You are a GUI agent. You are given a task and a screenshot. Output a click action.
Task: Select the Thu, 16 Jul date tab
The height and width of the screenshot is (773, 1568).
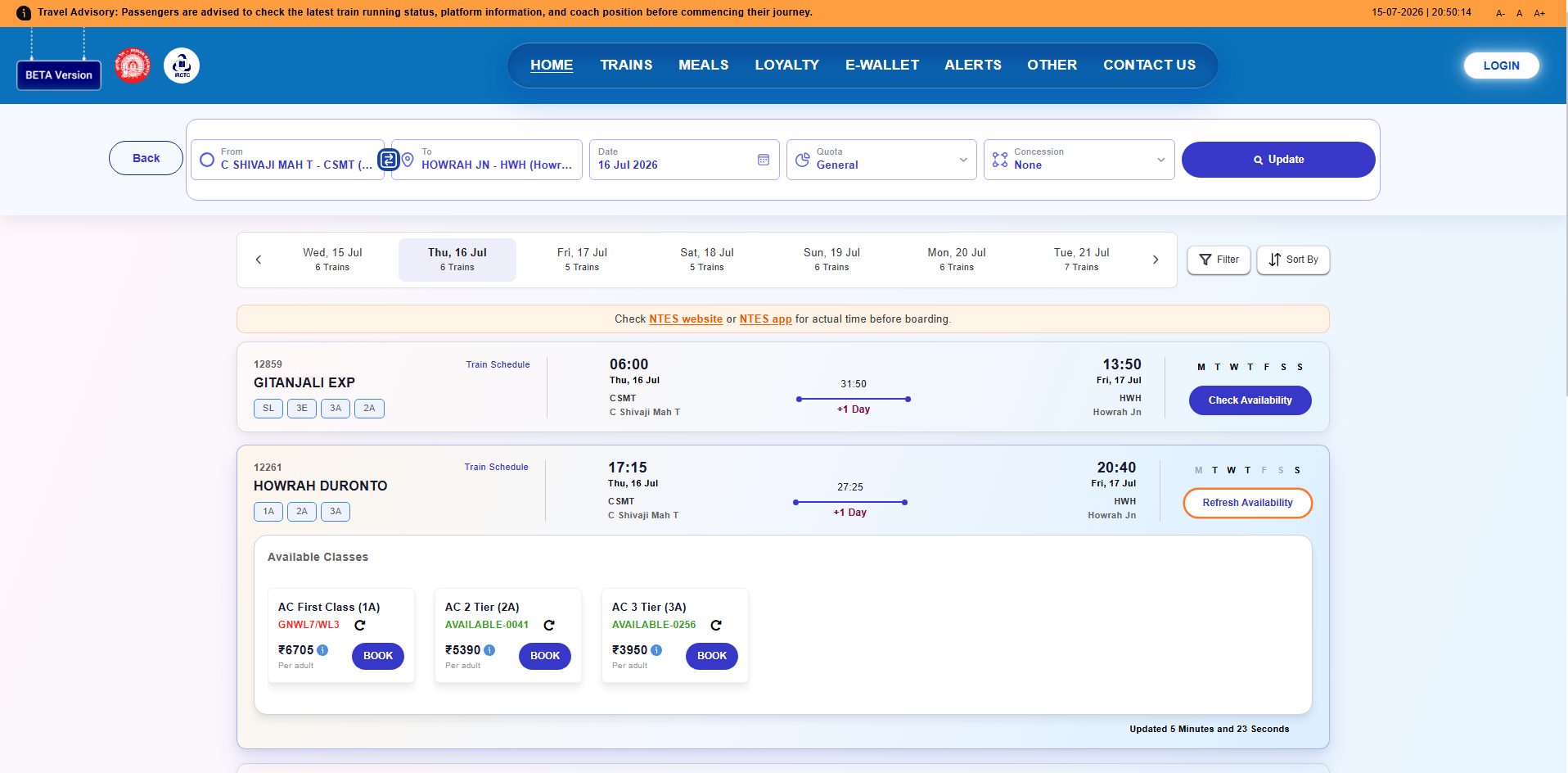(457, 260)
